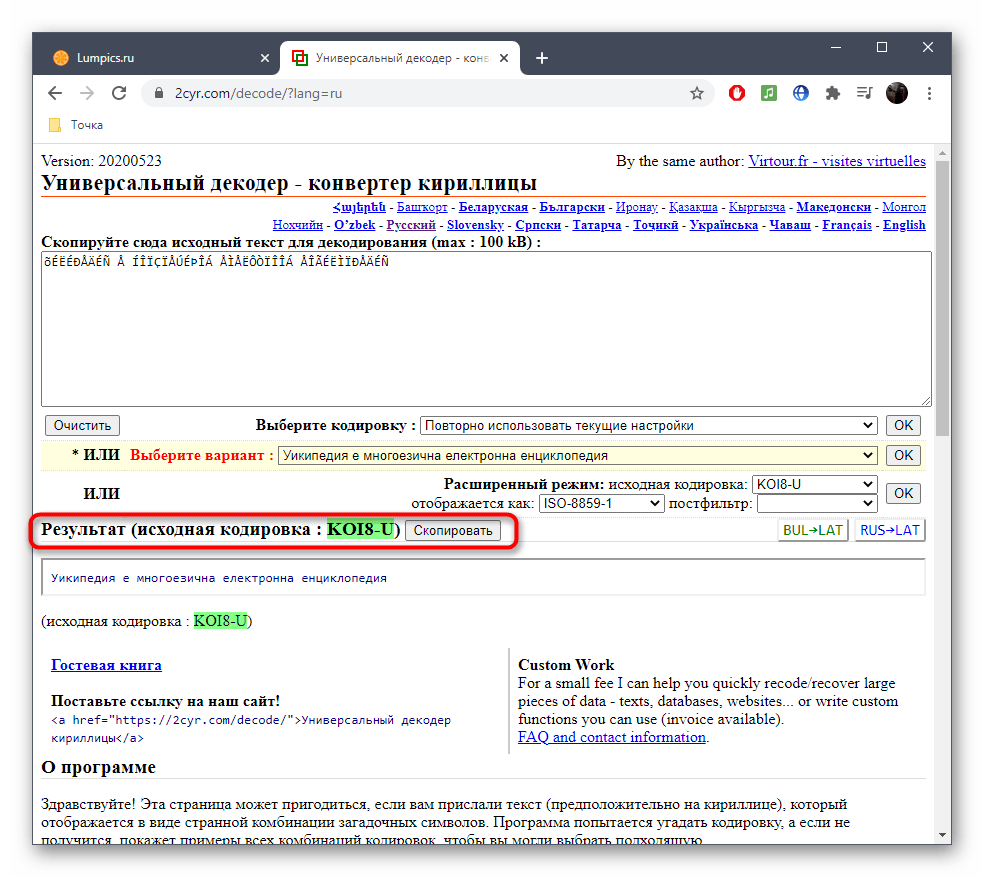Open the отображается как ISO-8859-1 dropdown
The width and height of the screenshot is (984, 877).
click(601, 503)
